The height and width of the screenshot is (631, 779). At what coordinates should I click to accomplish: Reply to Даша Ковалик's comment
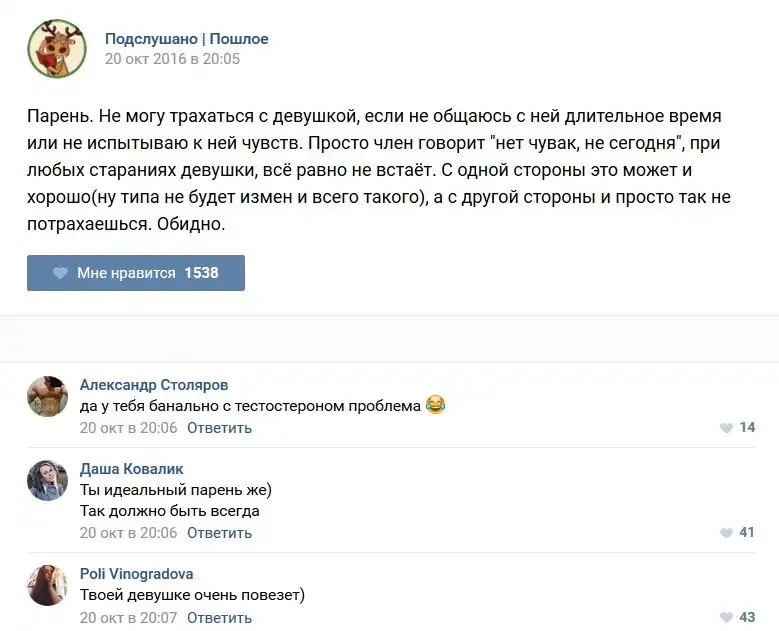219,533
